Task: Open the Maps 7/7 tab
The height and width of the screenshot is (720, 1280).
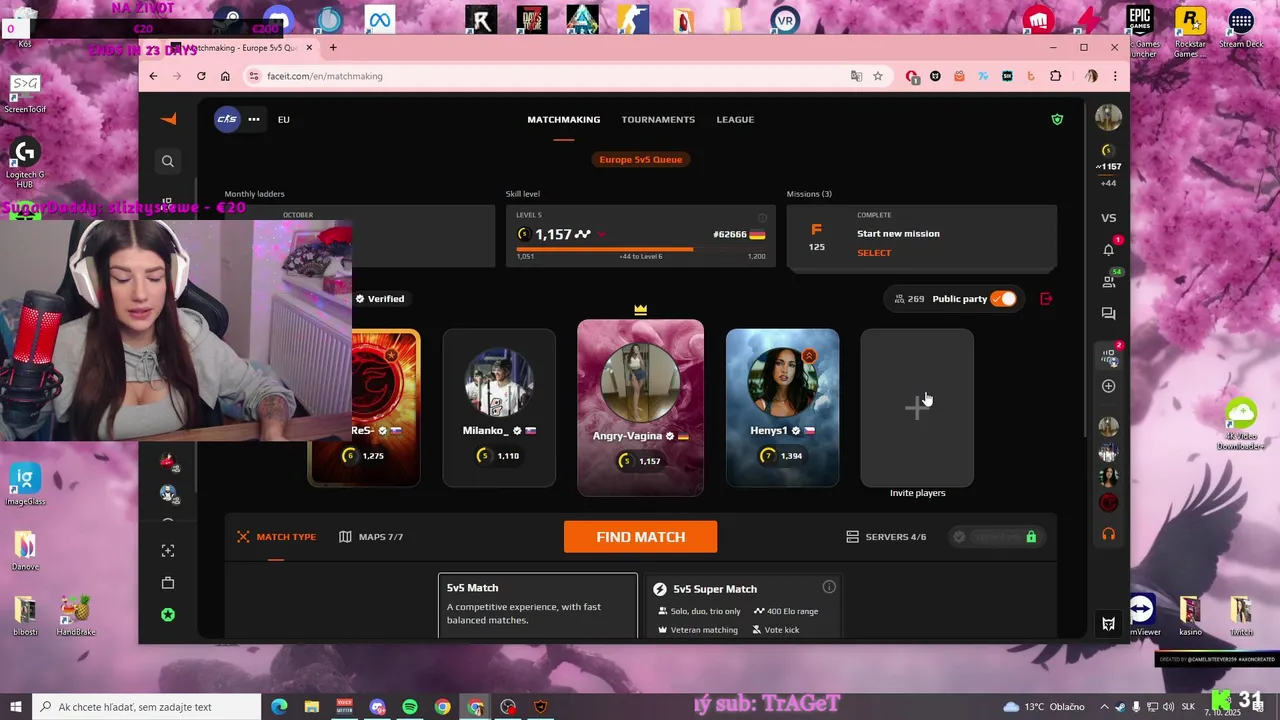Action: [371, 537]
